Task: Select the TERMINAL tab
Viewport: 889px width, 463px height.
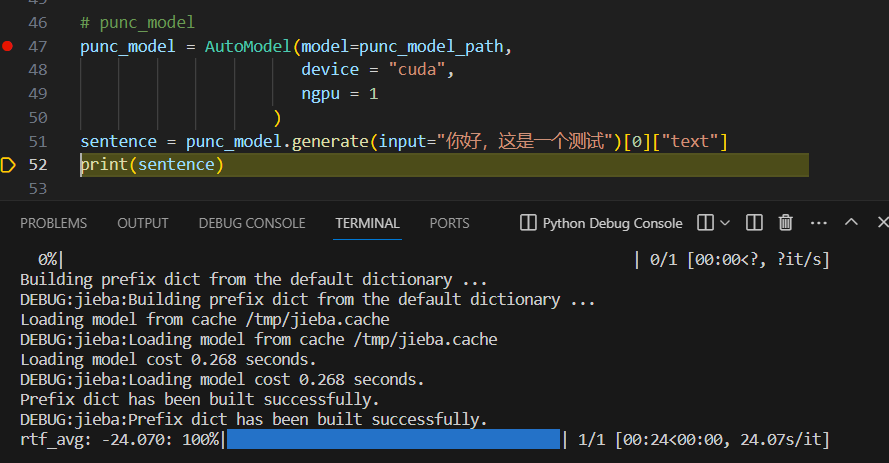Action: pos(367,223)
